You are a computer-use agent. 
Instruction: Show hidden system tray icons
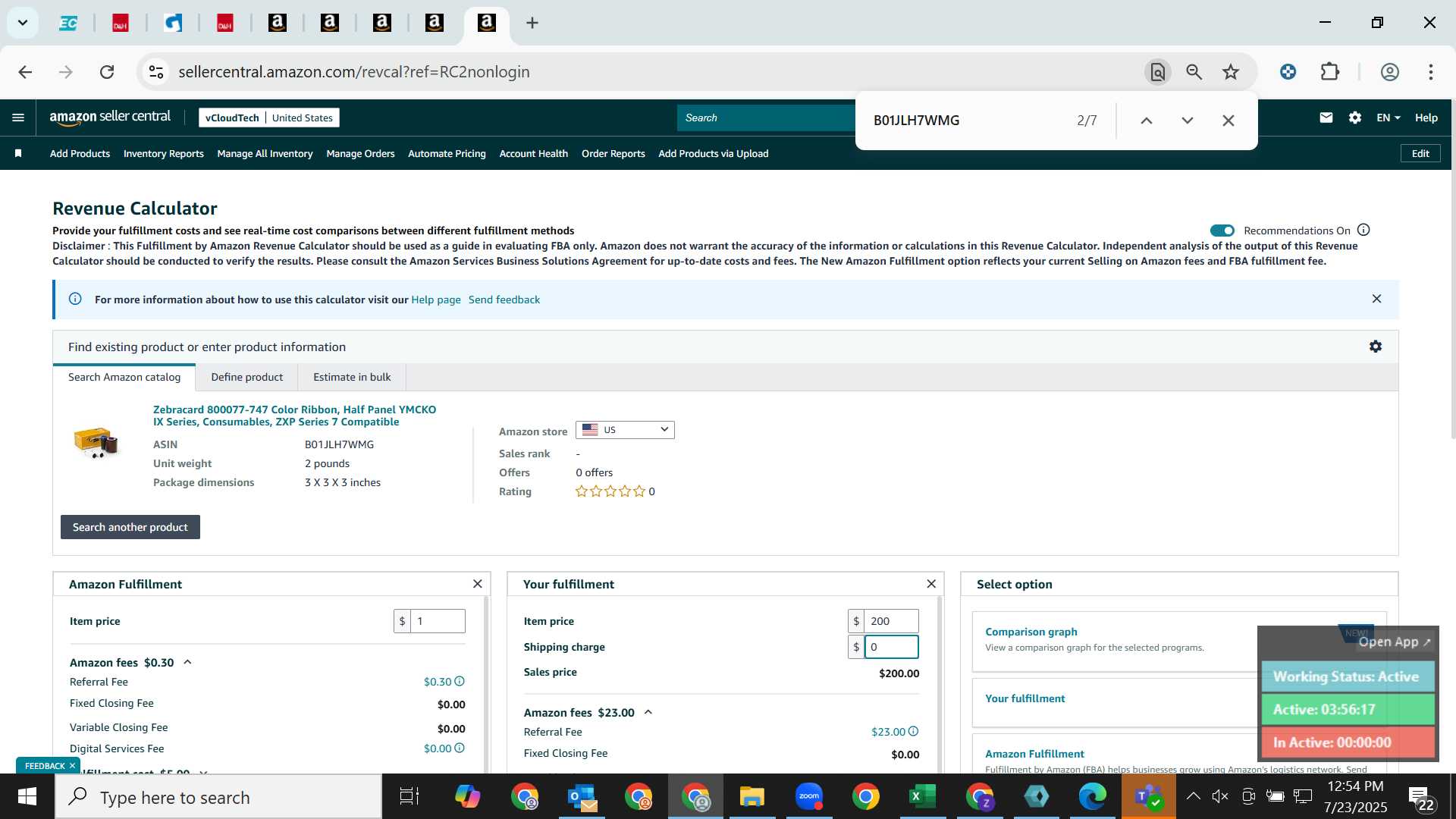pos(1193,795)
